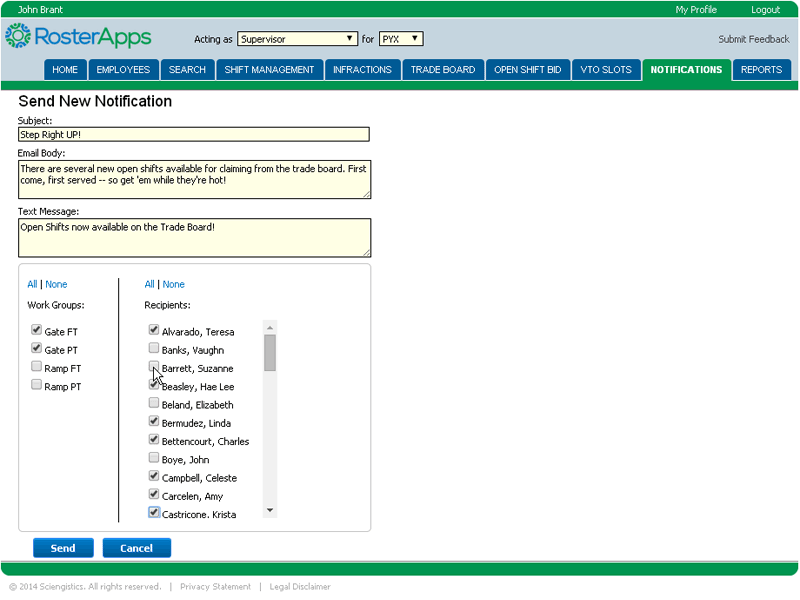The width and height of the screenshot is (800, 600).
Task: Expand the PYX location dropdown
Action: point(400,39)
